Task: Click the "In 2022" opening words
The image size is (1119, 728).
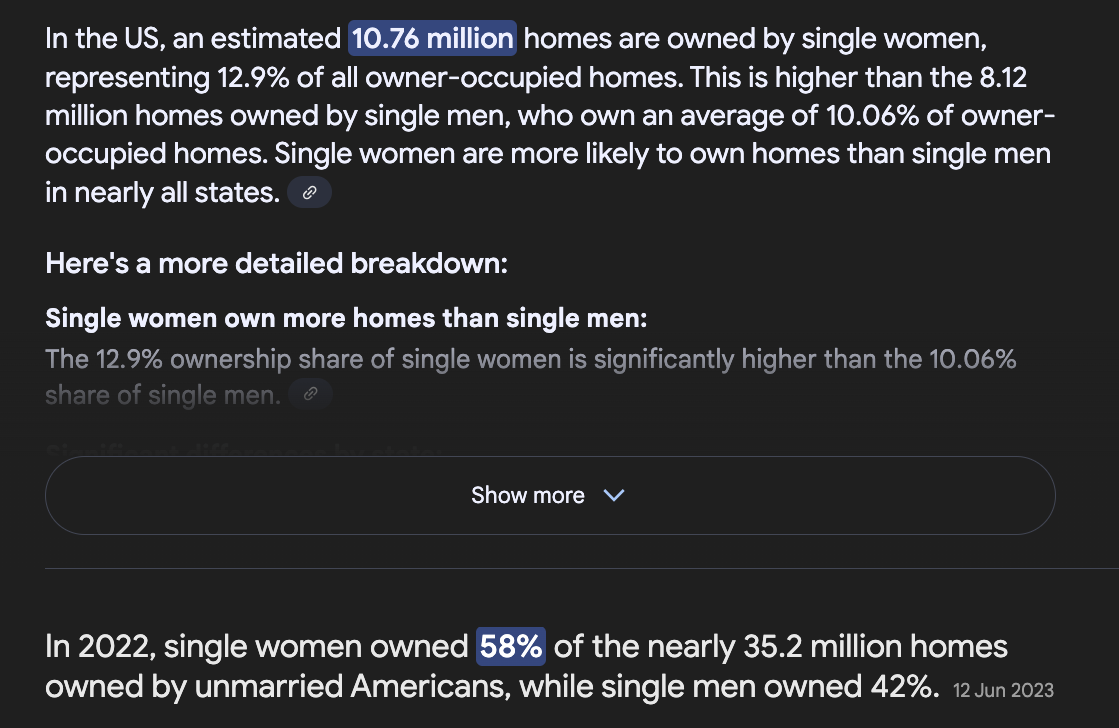Action: click(100, 647)
